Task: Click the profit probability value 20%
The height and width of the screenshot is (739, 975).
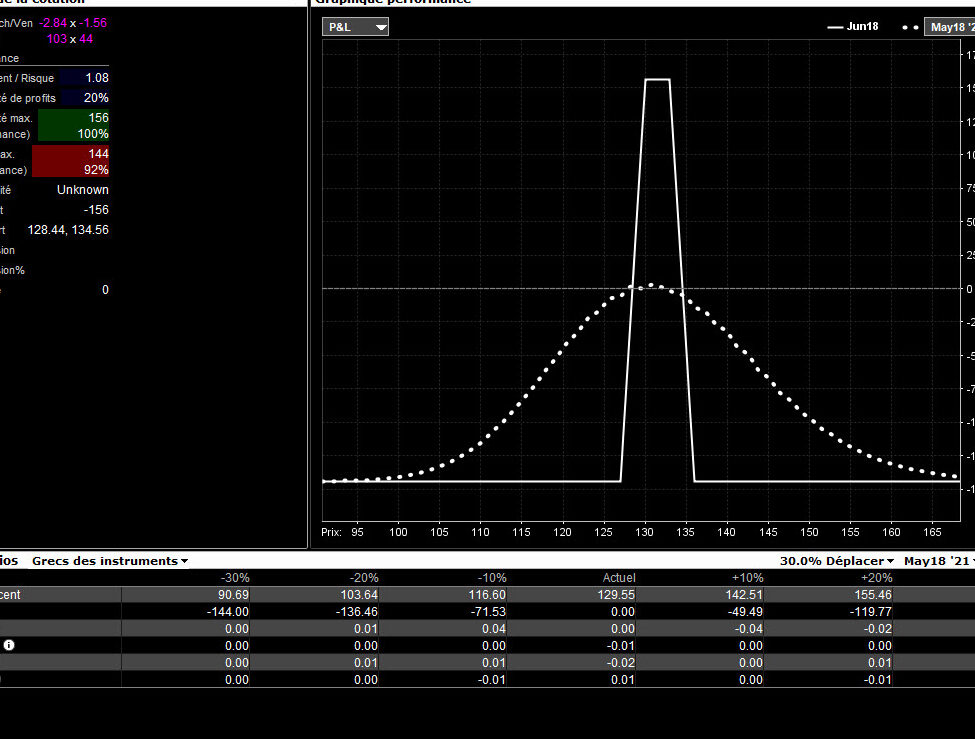Action: pos(96,98)
